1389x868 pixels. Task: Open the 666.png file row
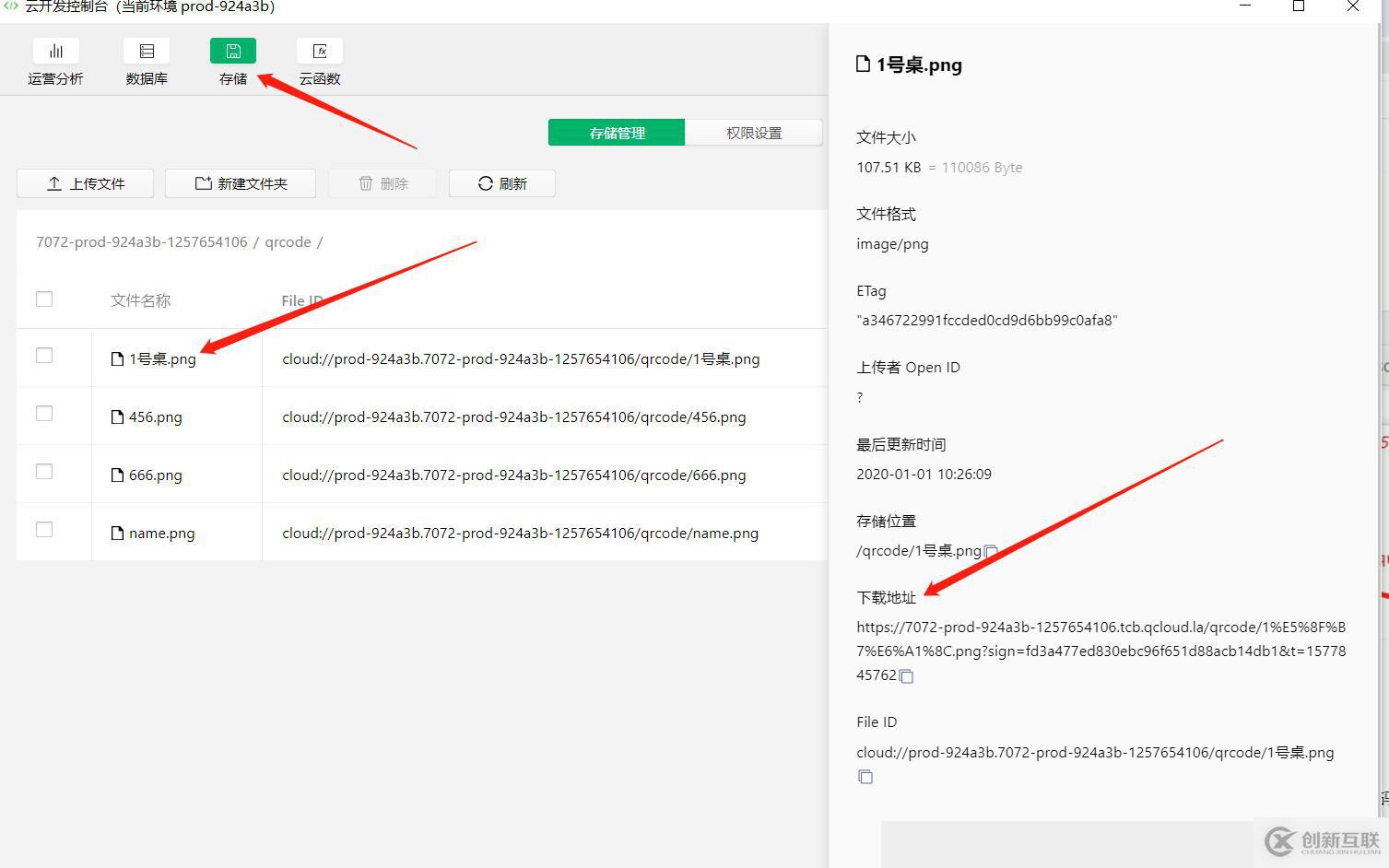point(156,475)
